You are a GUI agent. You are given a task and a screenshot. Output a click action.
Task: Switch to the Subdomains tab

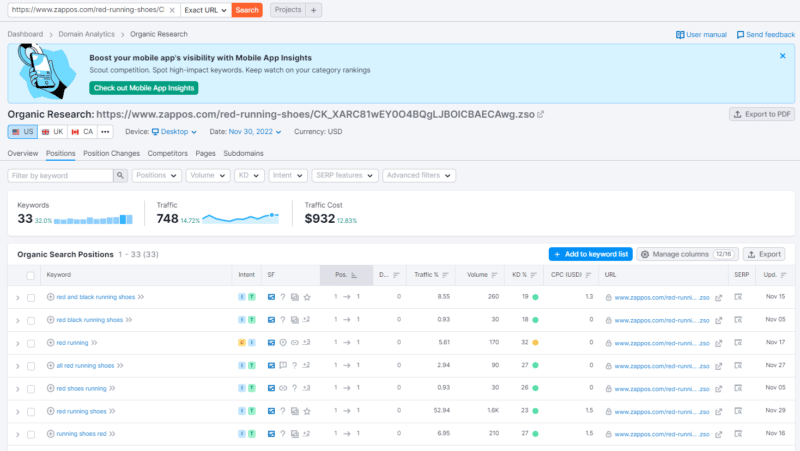click(x=243, y=154)
